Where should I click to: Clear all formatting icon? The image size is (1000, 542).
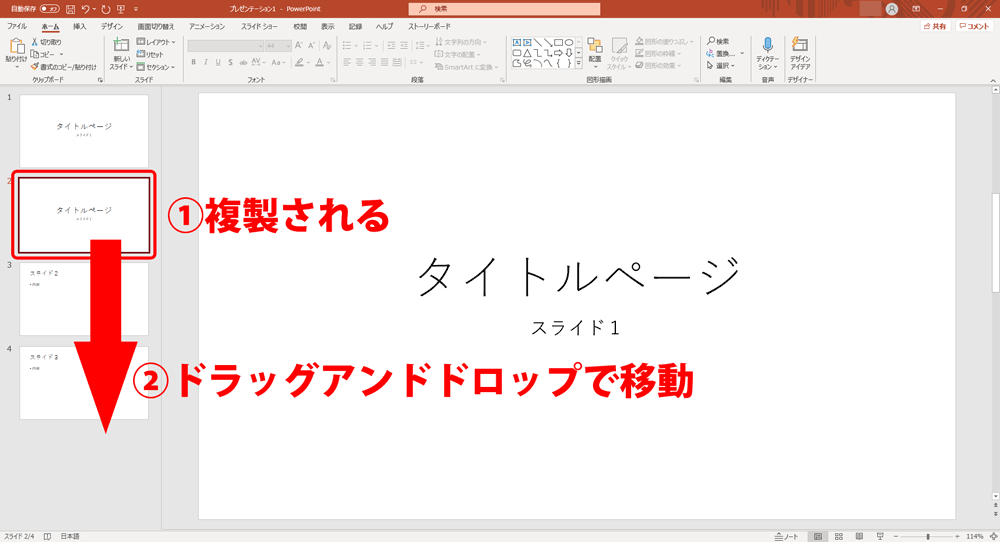pyautogui.click(x=327, y=46)
